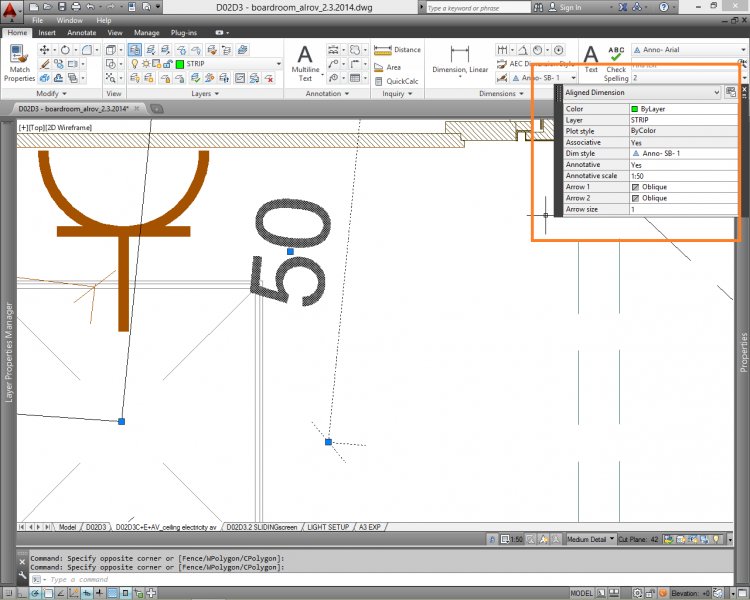Viewport: 750px width, 600px height.
Task: Click the Sign In link
Action: [570, 8]
